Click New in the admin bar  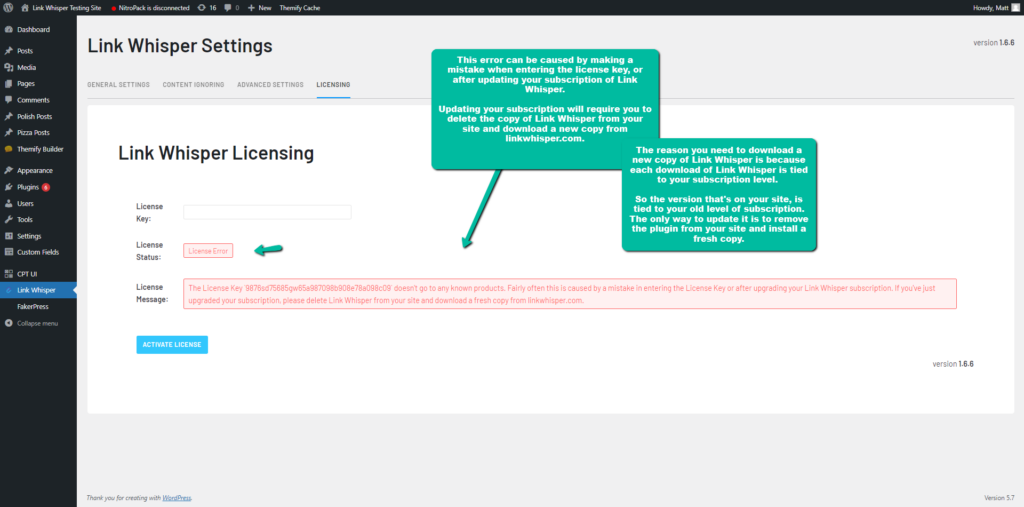coord(264,8)
